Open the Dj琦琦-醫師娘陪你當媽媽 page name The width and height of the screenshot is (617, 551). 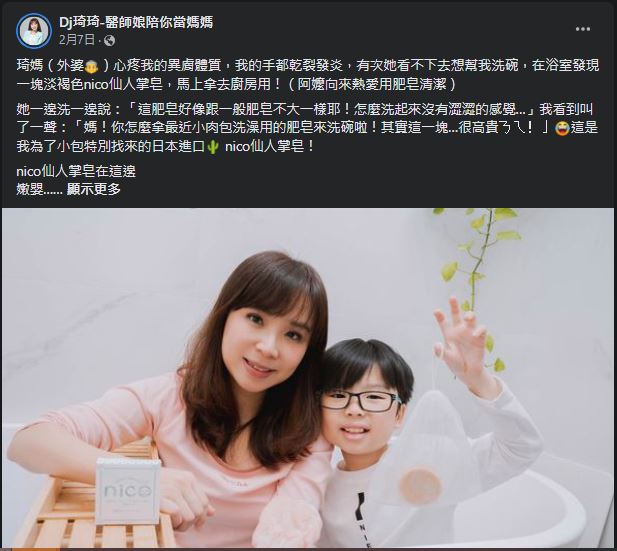pos(136,22)
